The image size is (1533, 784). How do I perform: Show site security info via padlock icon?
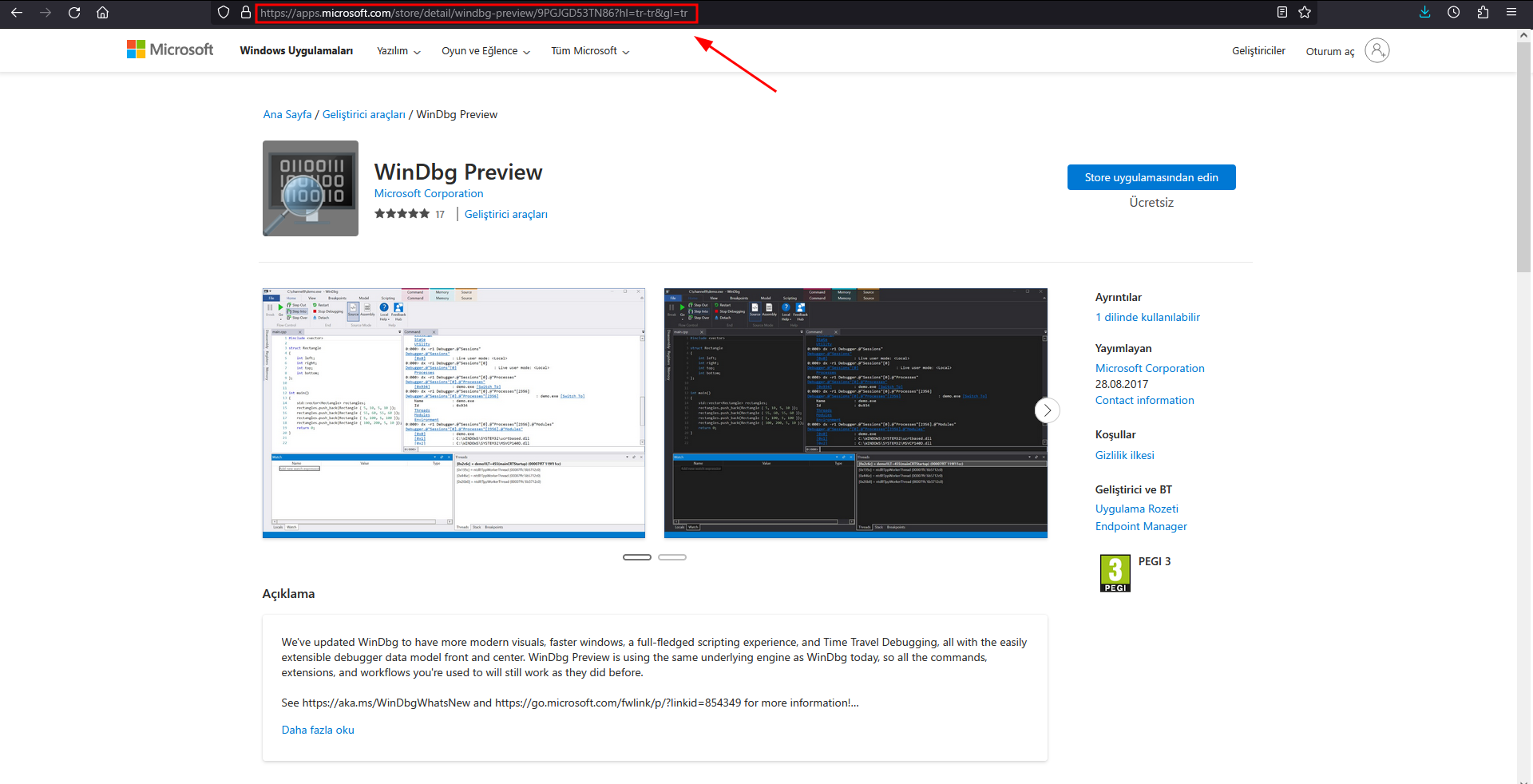point(246,13)
